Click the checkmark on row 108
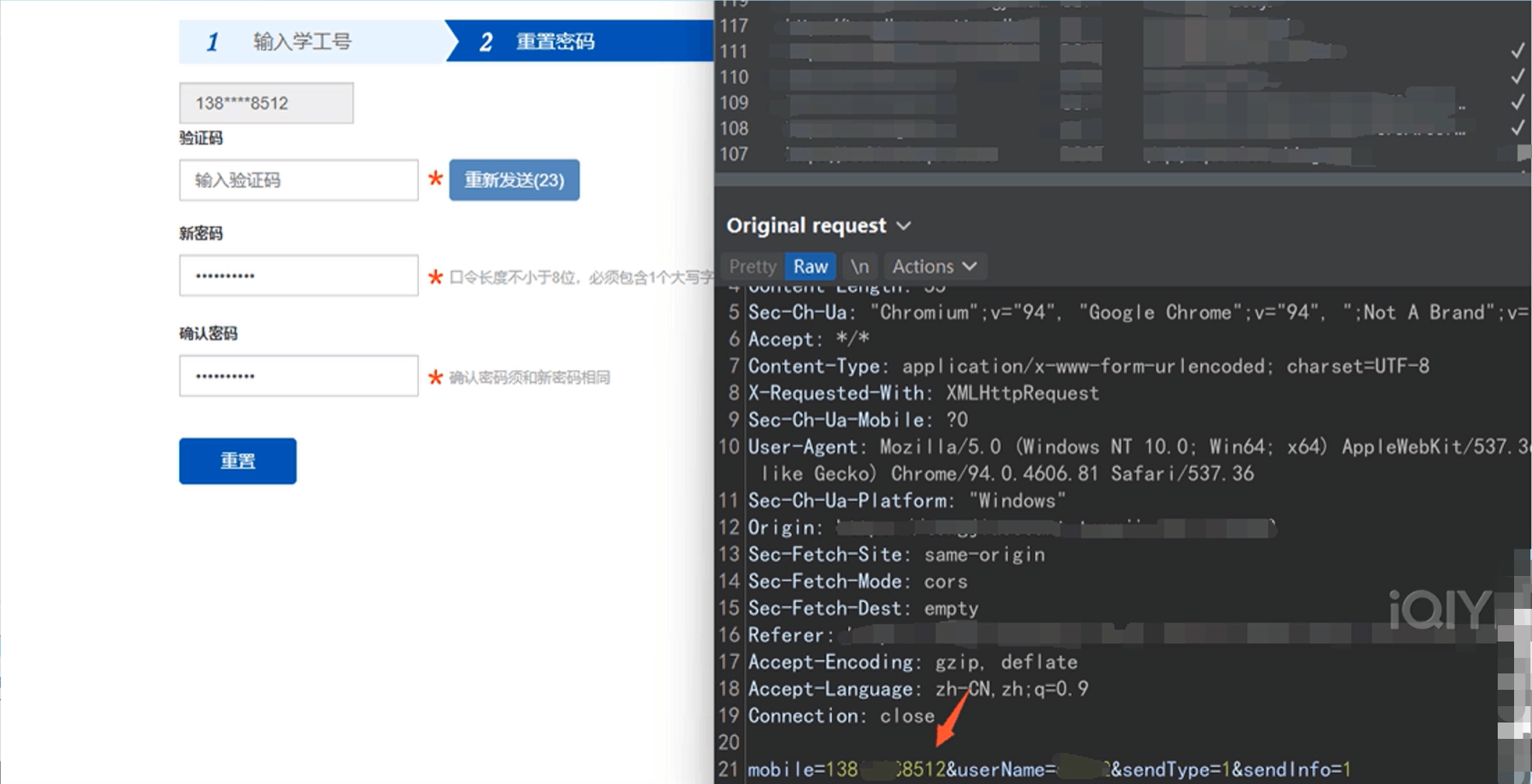The width and height of the screenshot is (1532, 784). point(1517,128)
